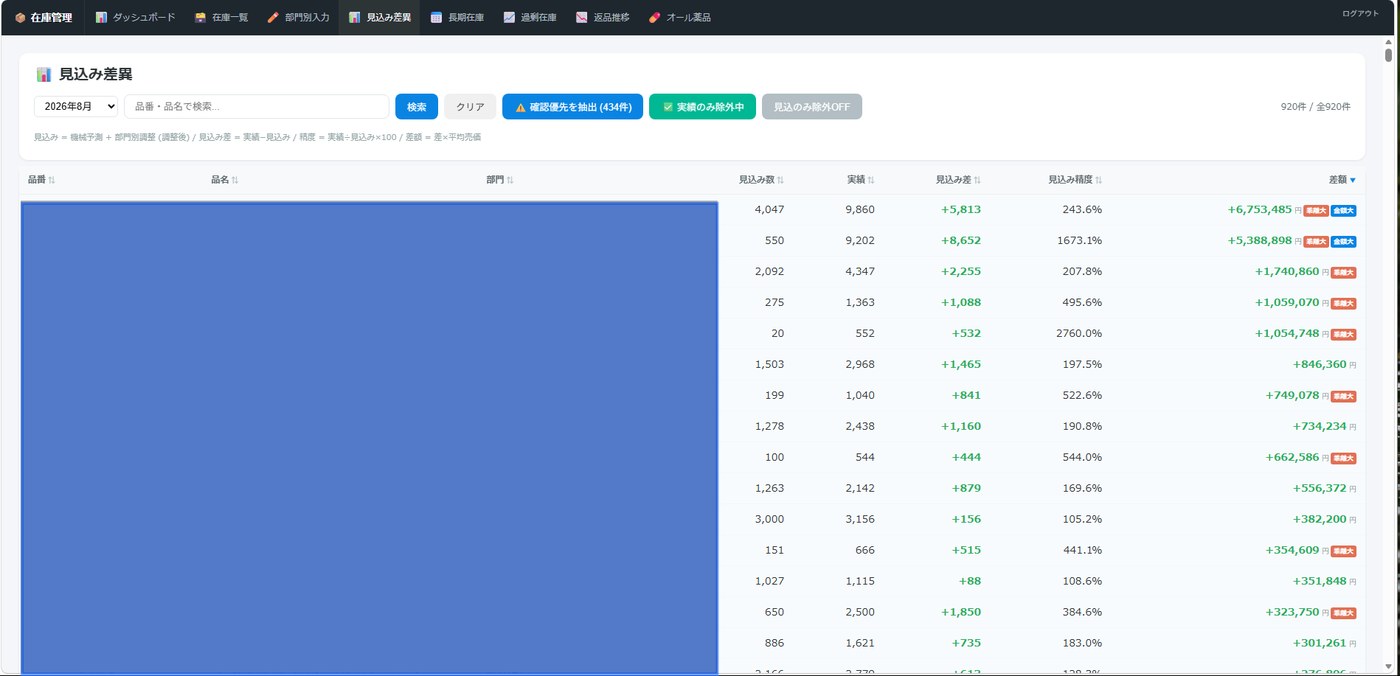This screenshot has width=1400, height=676.
Task: Click the +1,740,860 差額 value
Action: click(1287, 272)
